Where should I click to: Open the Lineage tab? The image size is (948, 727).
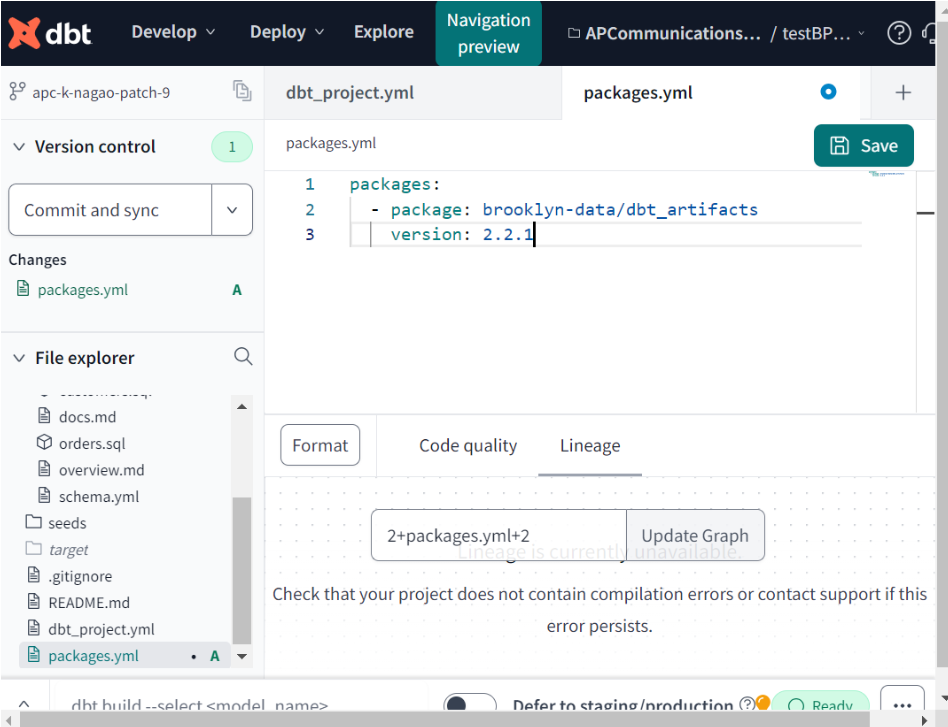click(x=589, y=446)
